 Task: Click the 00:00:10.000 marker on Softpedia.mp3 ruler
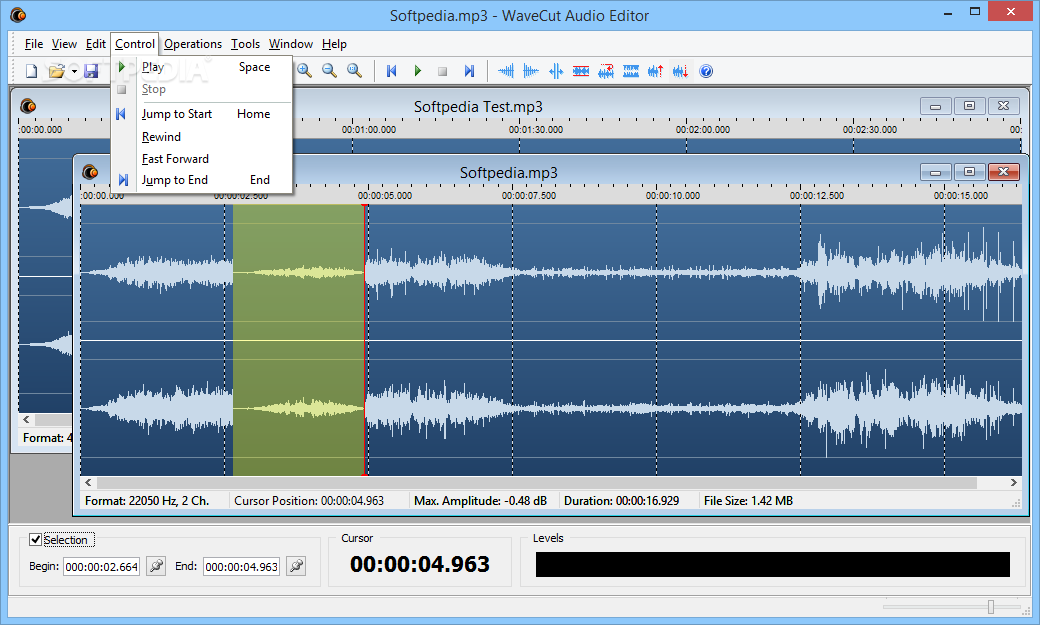point(673,196)
